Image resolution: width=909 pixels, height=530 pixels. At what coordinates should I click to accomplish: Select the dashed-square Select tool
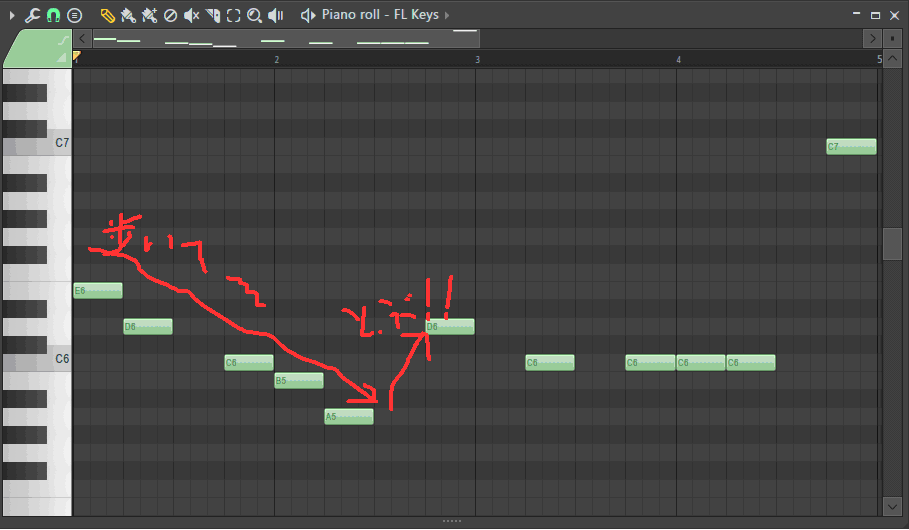pos(234,15)
